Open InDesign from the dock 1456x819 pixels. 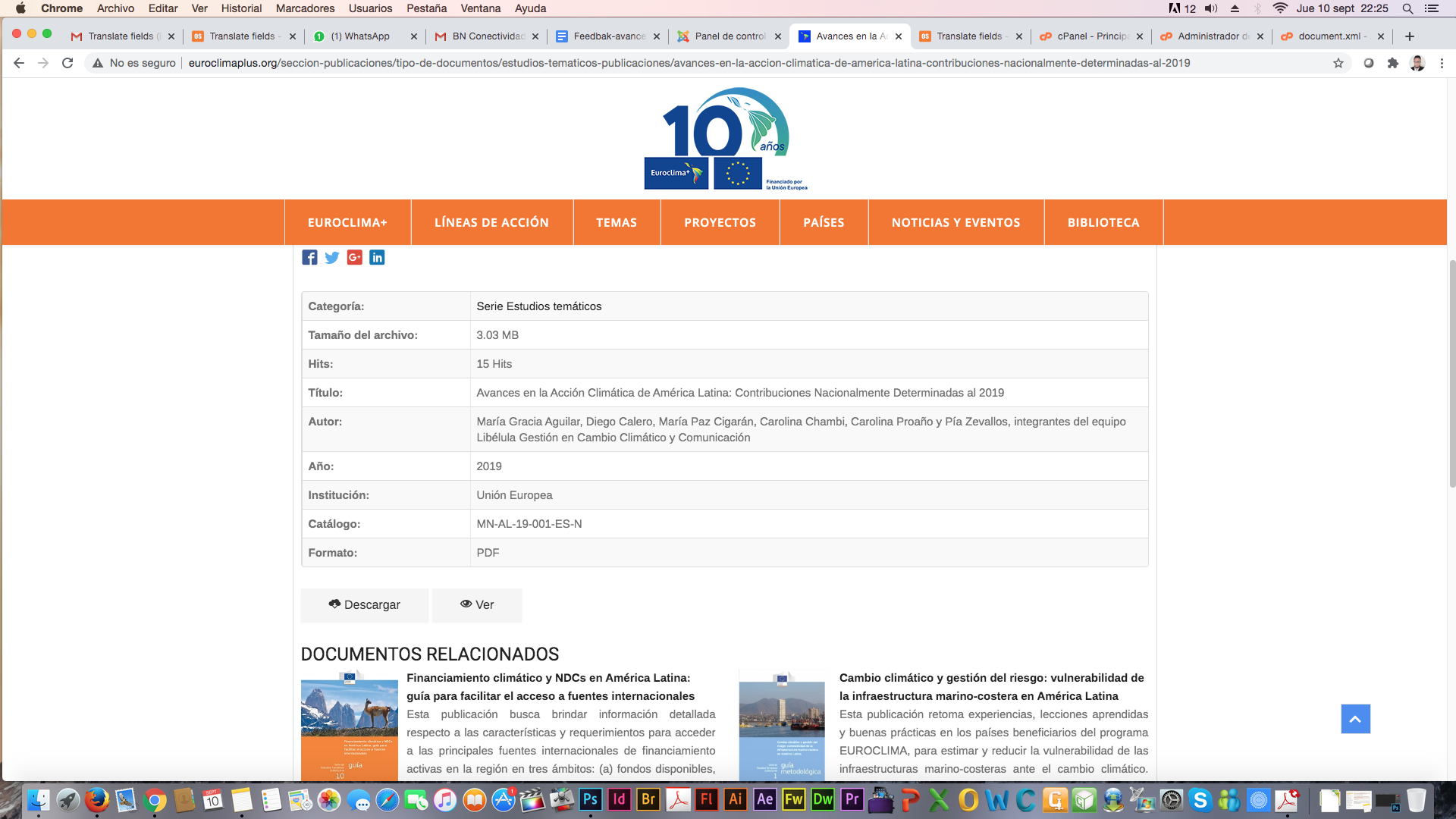[x=620, y=799]
